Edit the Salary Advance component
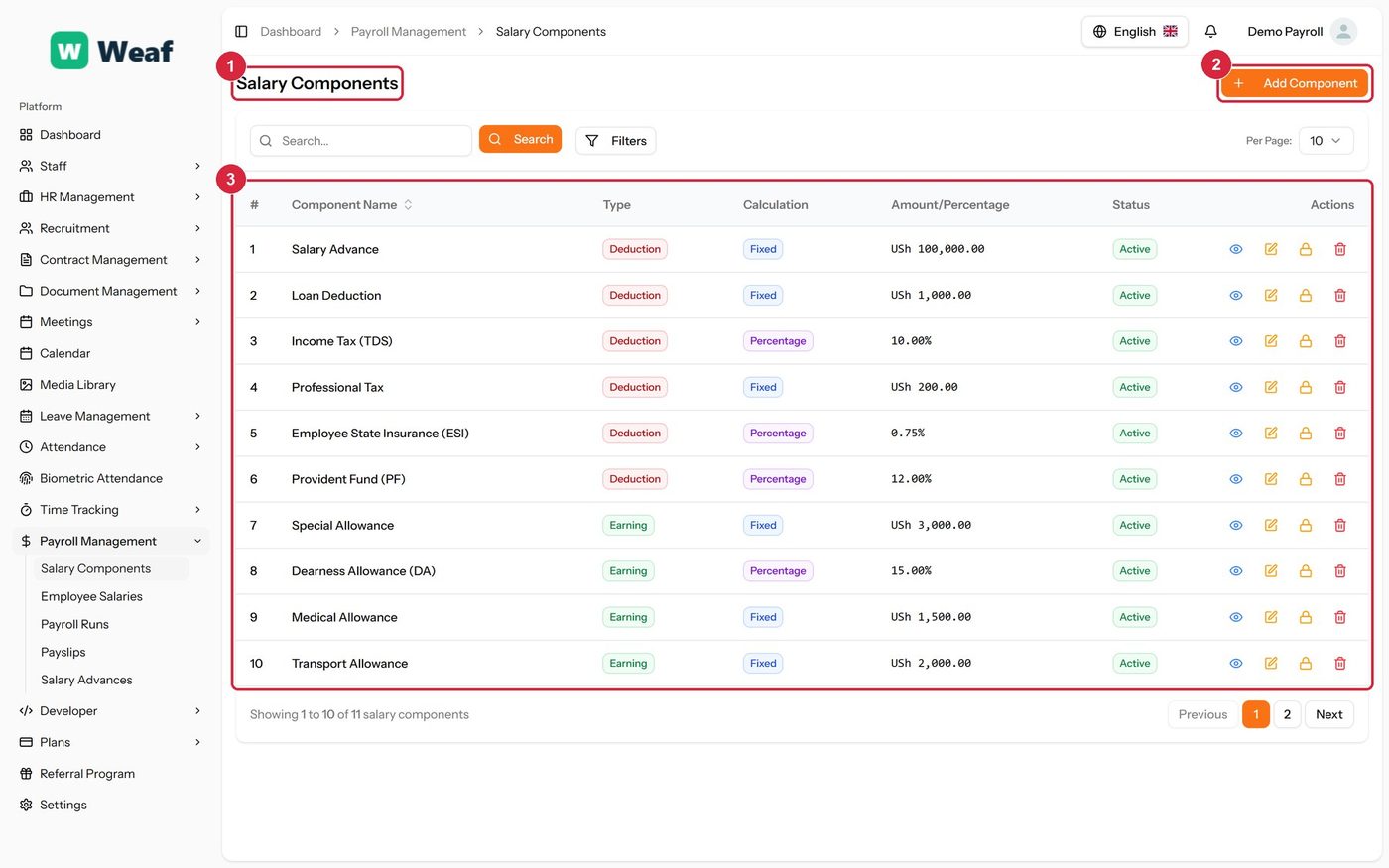Image resolution: width=1389 pixels, height=868 pixels. 1271,249
